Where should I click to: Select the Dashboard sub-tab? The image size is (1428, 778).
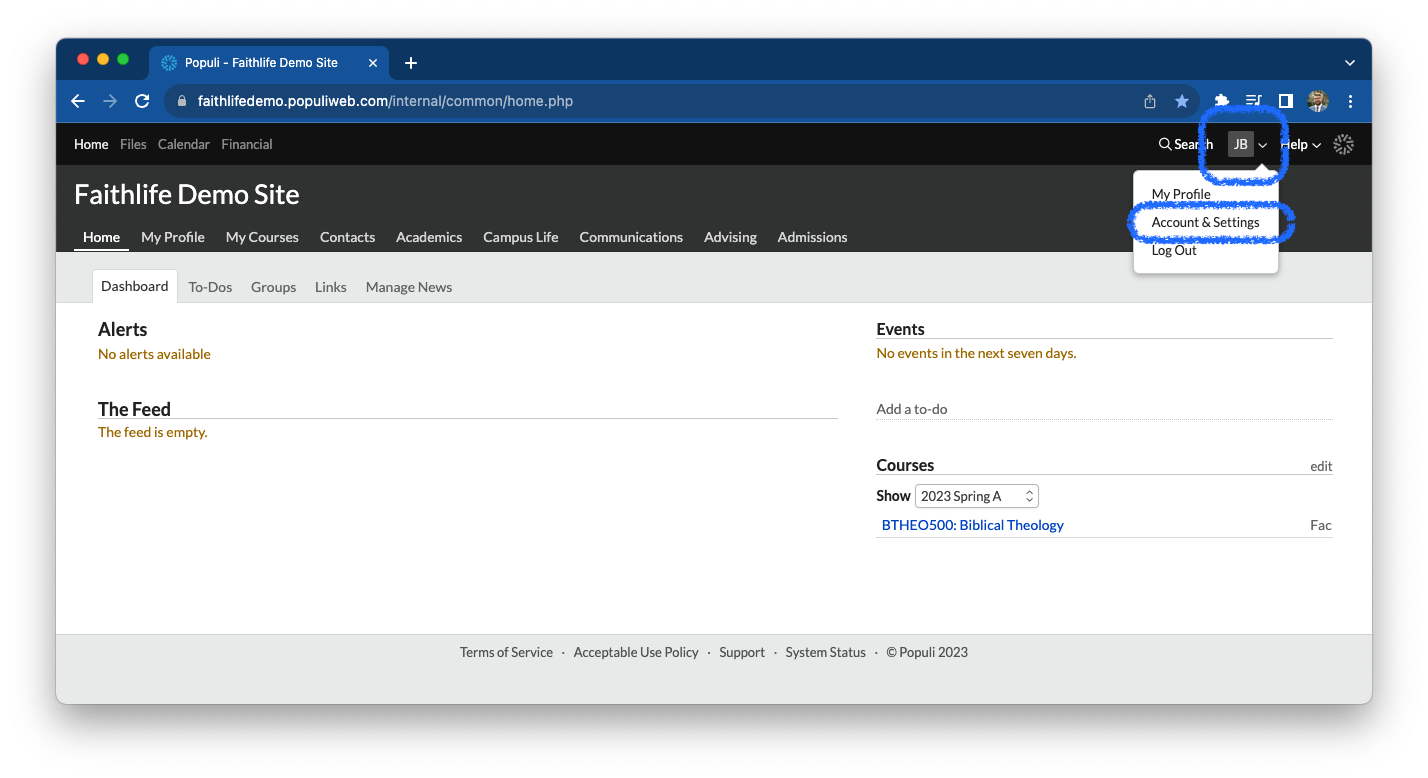(134, 286)
